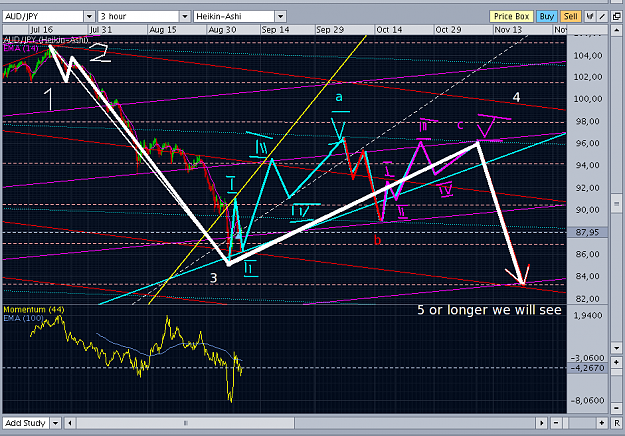Click the vertical scrollbar up arrow
This screenshot has height=436, width=625.
point(617,30)
